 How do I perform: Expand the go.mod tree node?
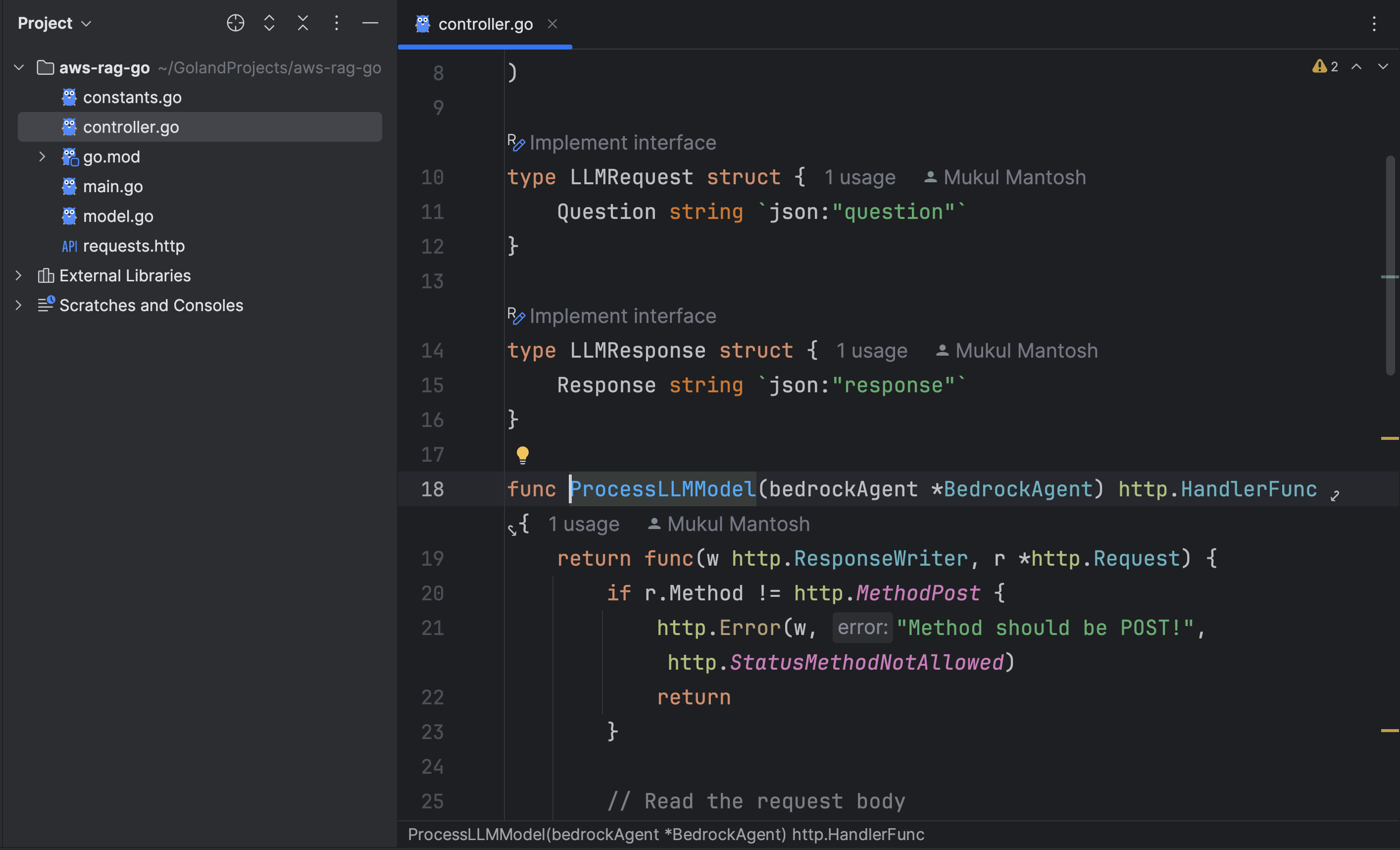[x=42, y=157]
